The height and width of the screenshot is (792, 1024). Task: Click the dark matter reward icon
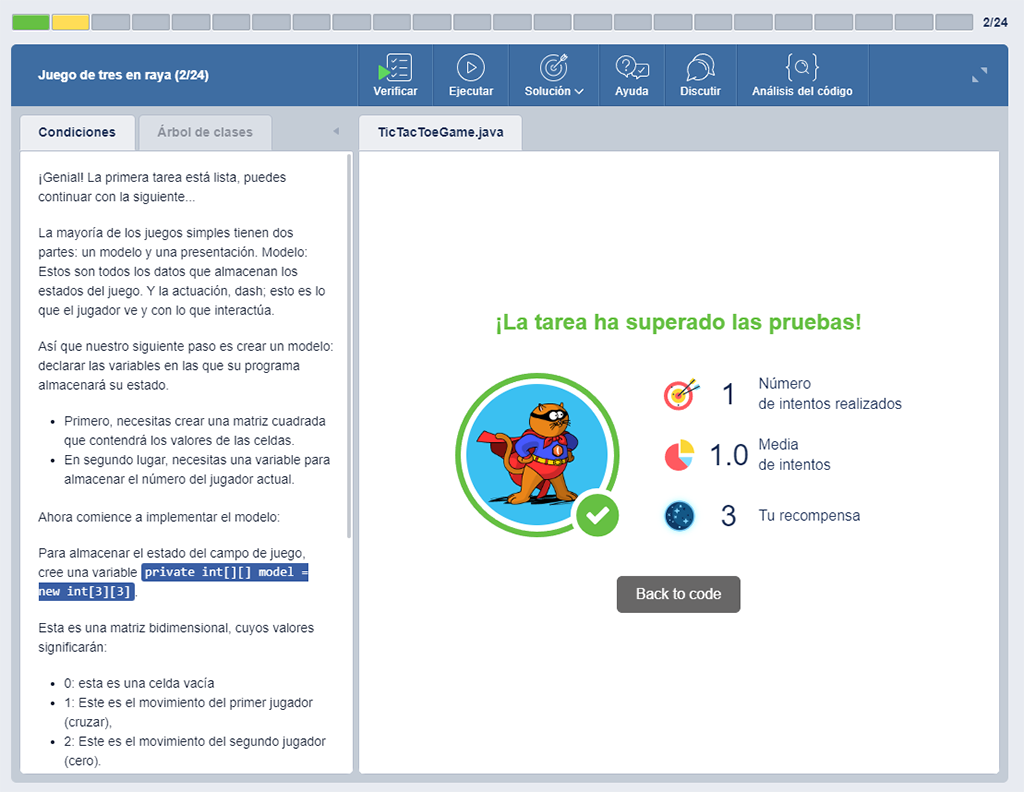pyautogui.click(x=680, y=515)
